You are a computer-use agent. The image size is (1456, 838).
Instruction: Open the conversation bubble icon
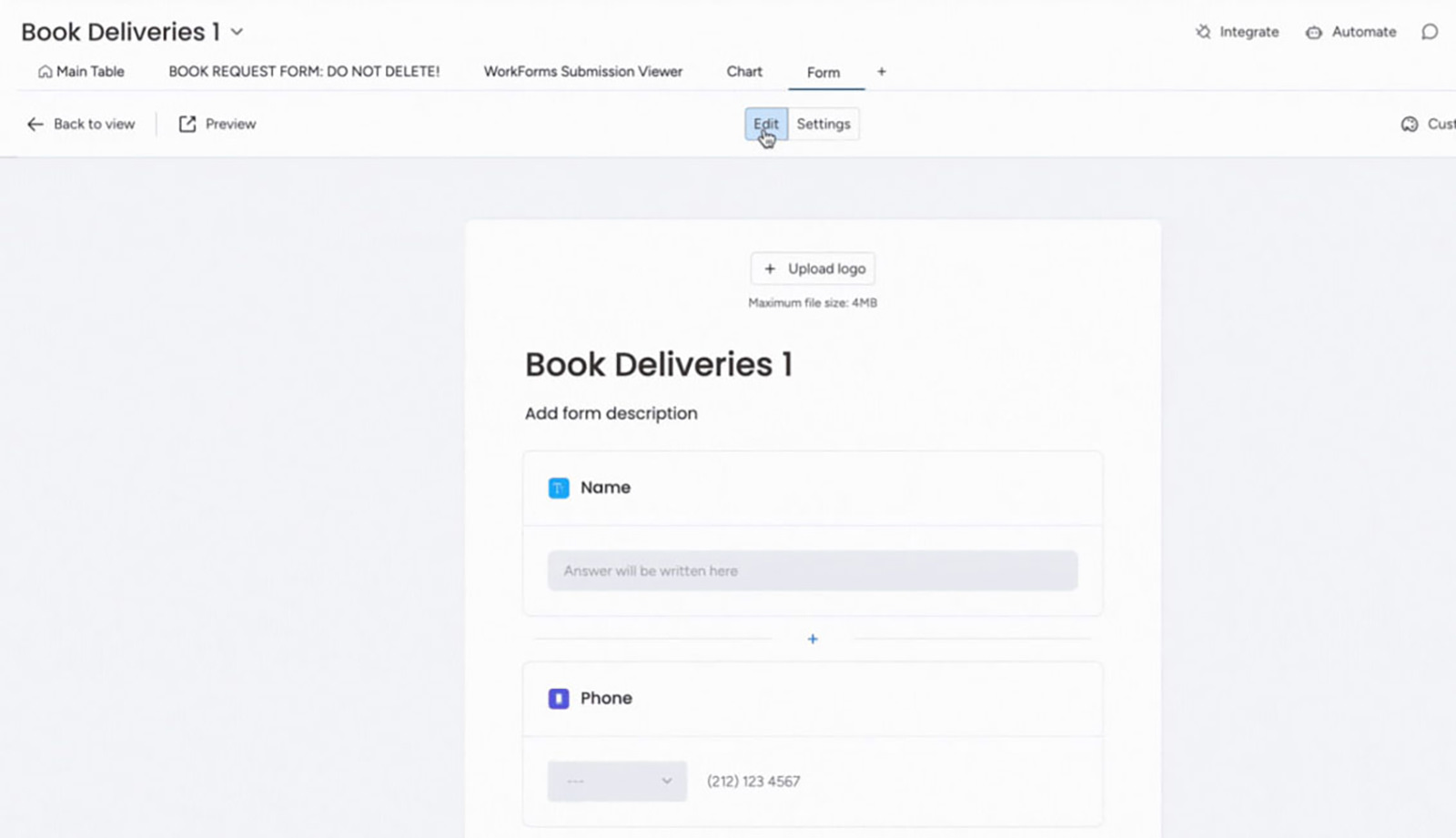tap(1430, 32)
